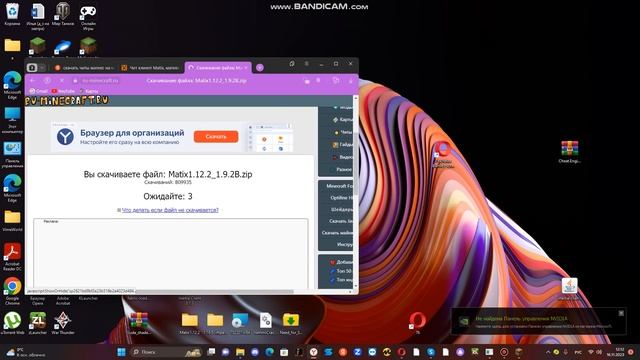
Task: Open a new browser tab with plus
Action: coord(260,68)
